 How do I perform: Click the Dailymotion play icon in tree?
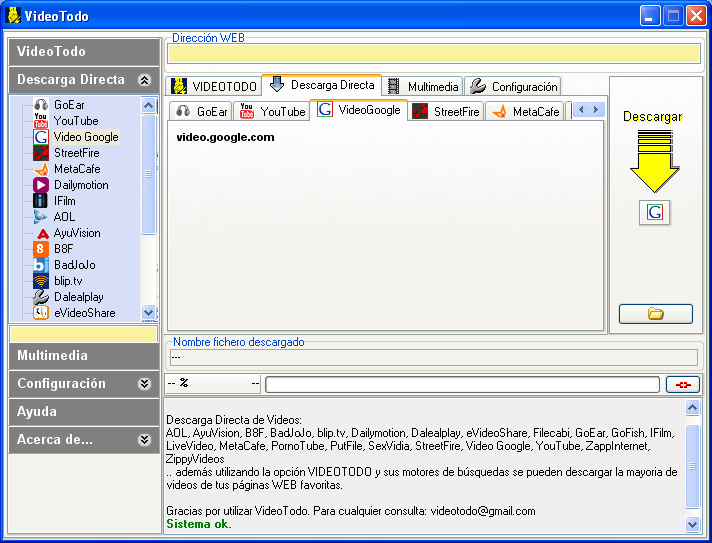pyautogui.click(x=41, y=185)
